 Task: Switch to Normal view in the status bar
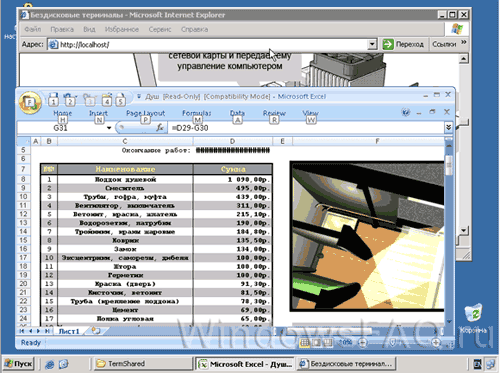(x=305, y=342)
